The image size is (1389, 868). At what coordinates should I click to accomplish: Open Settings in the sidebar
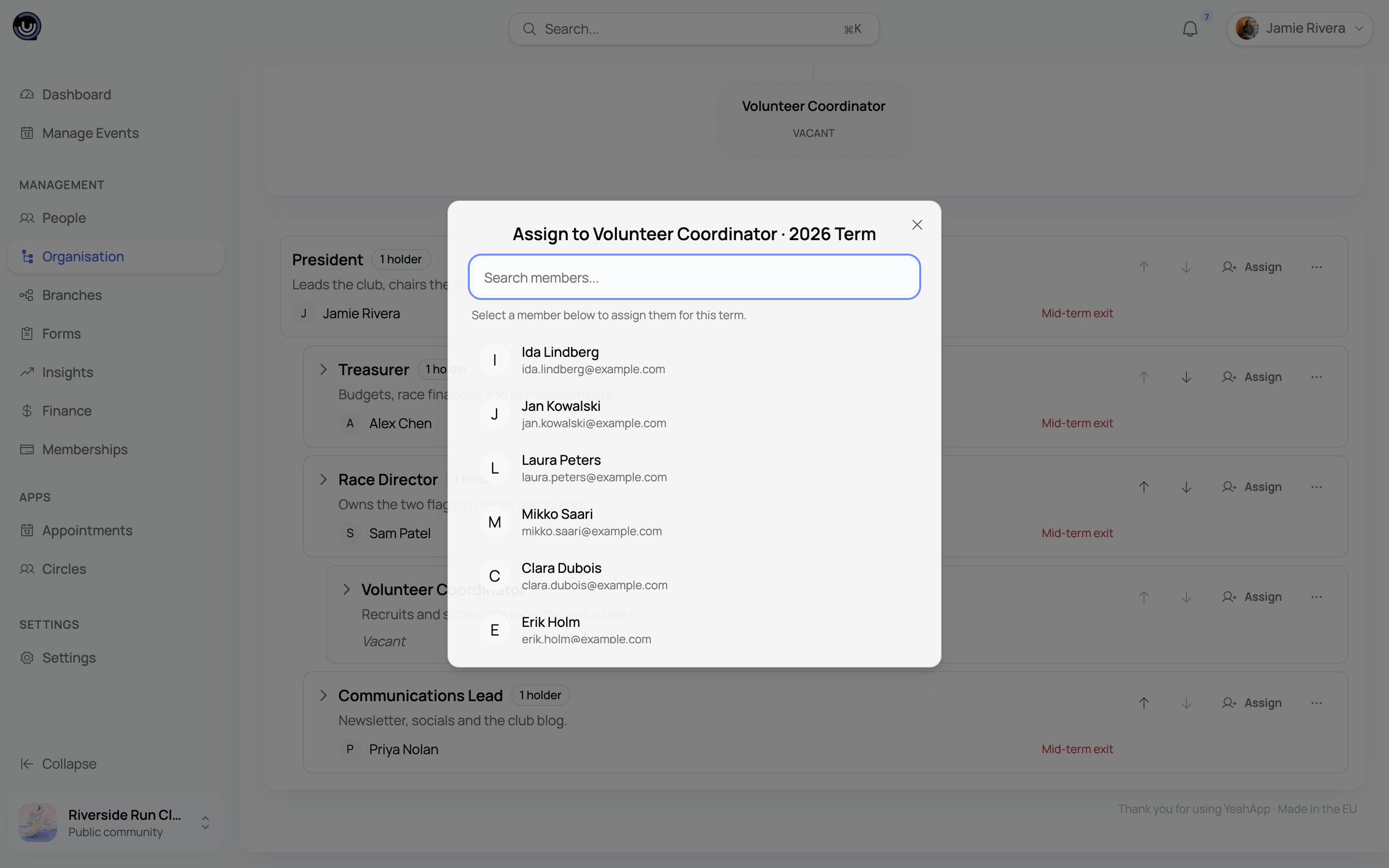tap(115, 657)
